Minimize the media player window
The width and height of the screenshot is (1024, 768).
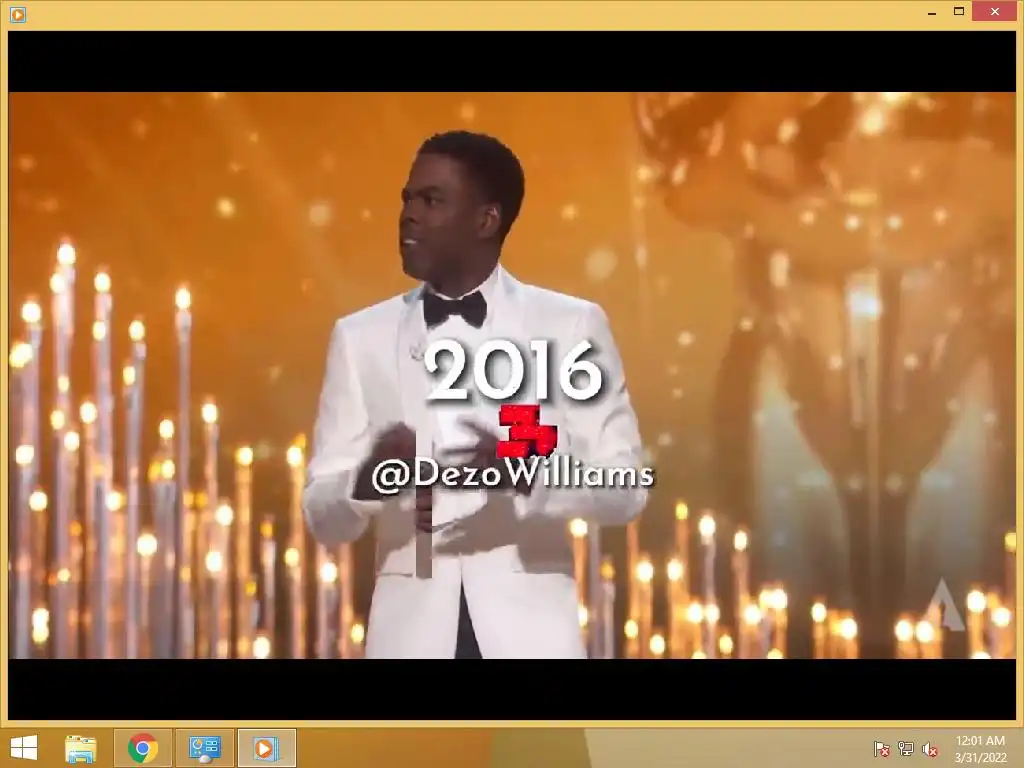pos(932,12)
